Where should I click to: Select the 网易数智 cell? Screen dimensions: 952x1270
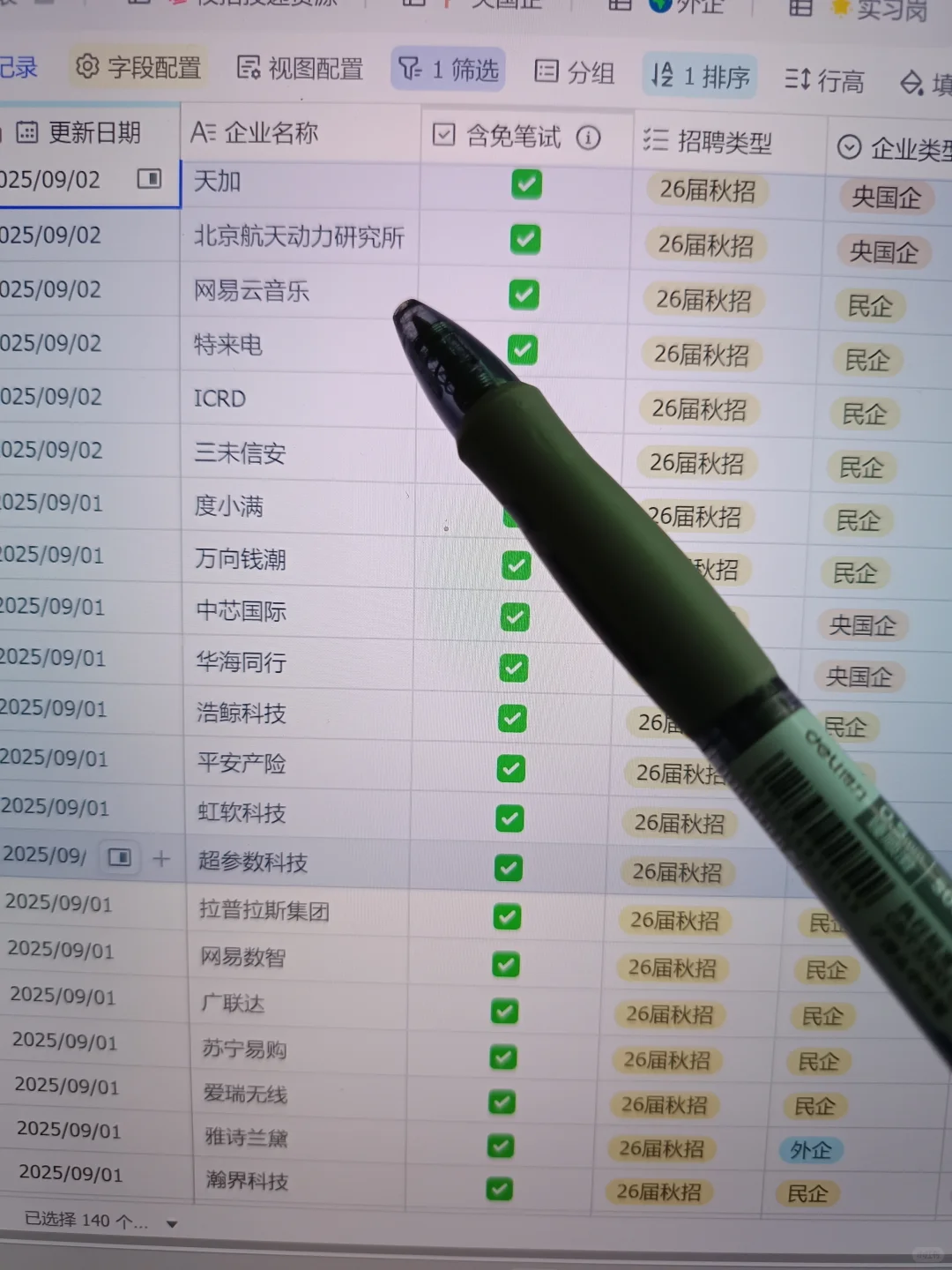[x=298, y=957]
